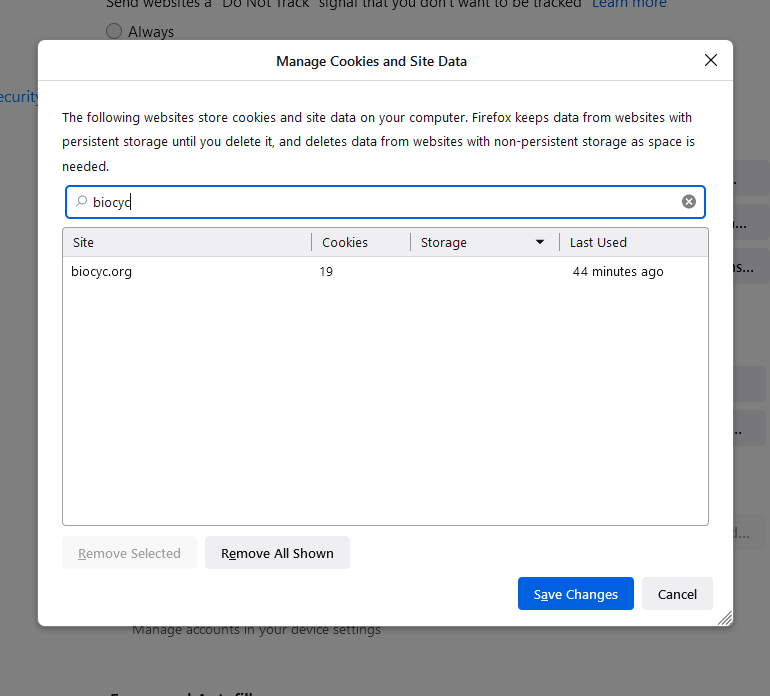The height and width of the screenshot is (696, 770).
Task: Sort the list by the Site column header
Action: point(187,243)
